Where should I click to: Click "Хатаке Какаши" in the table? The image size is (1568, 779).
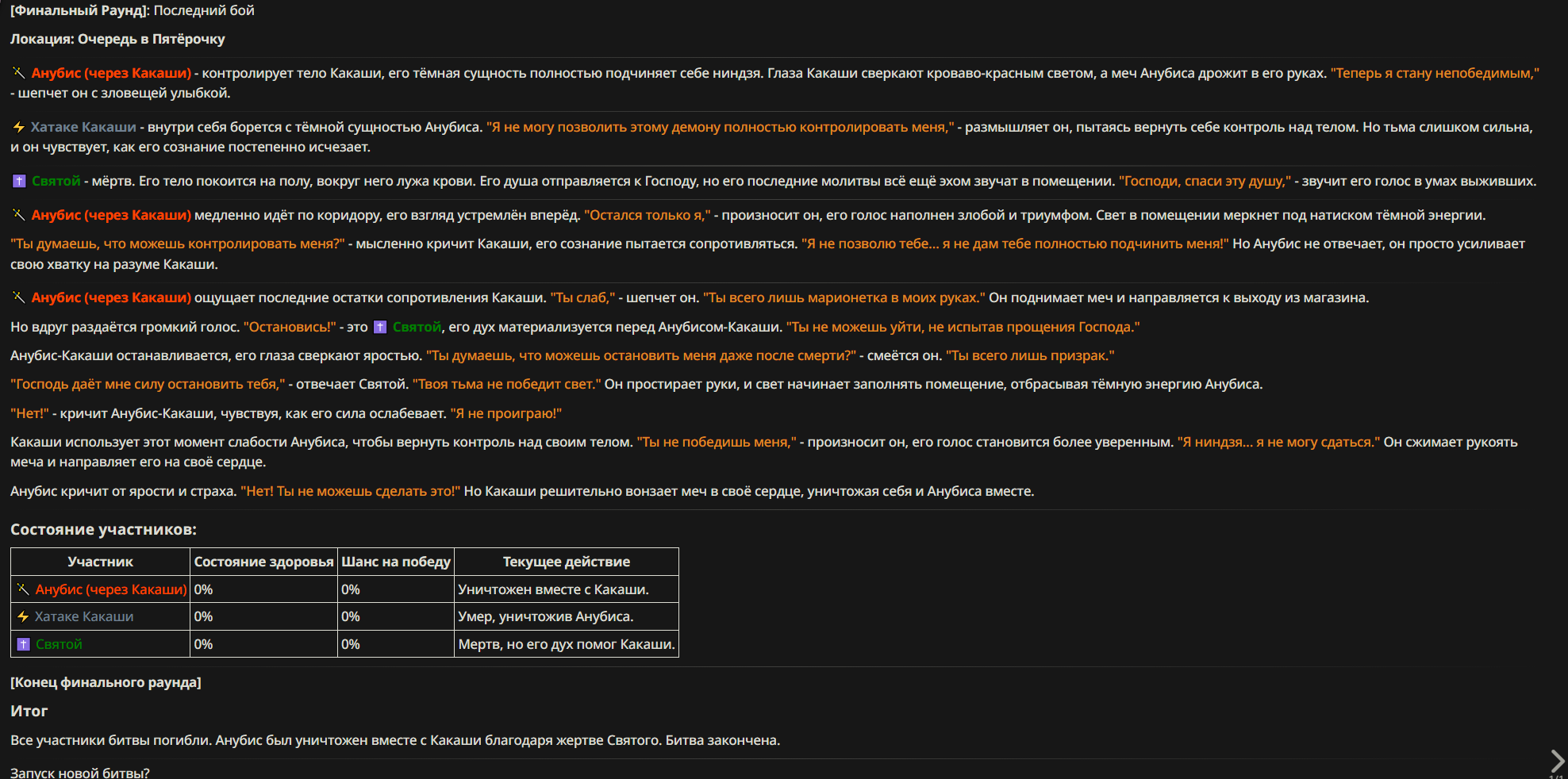point(84,616)
